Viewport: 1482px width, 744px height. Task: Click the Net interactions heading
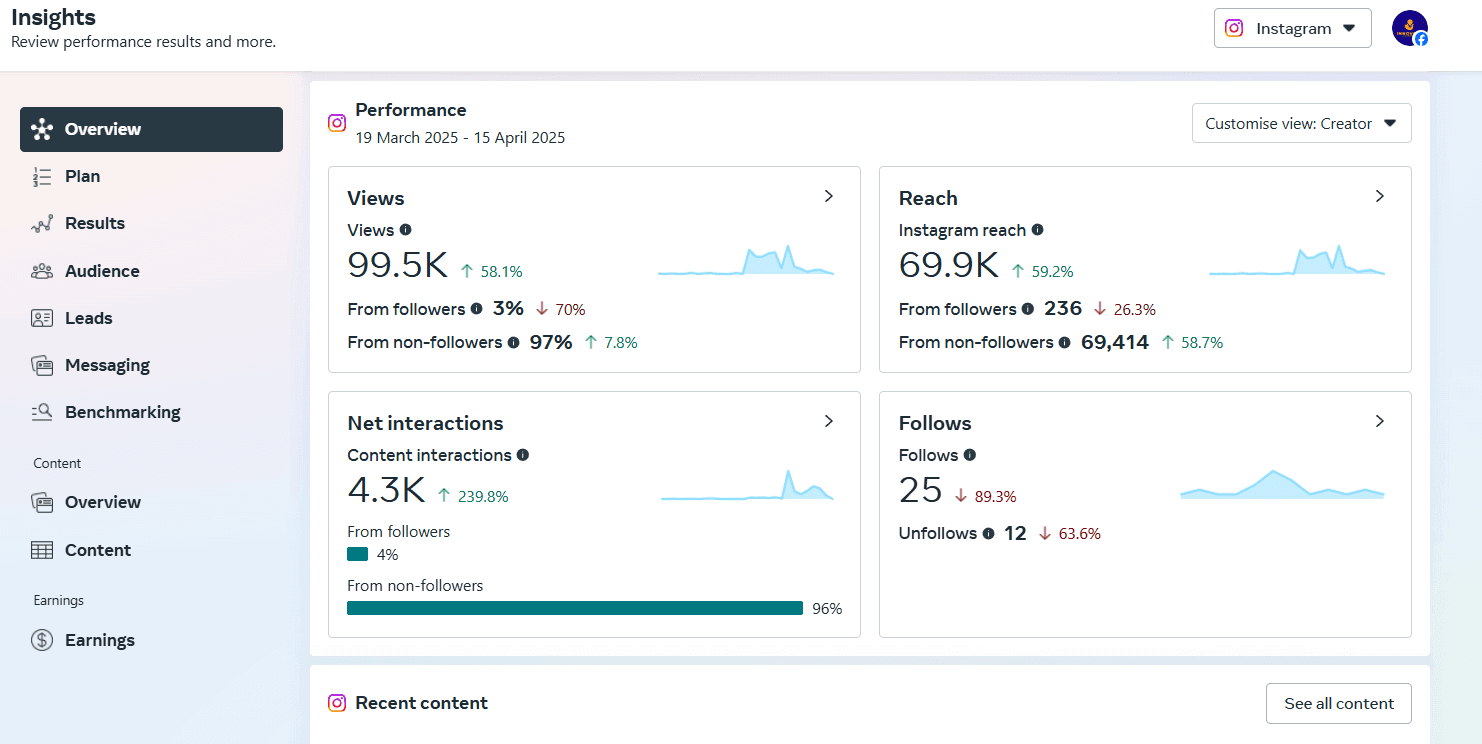click(425, 423)
